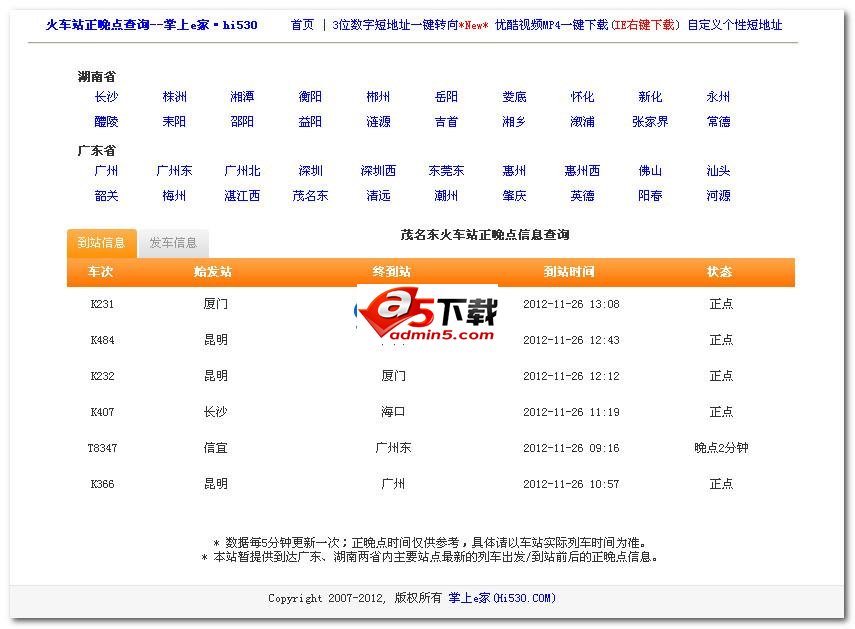The image size is (855, 629).
Task: Select 东莞东 station link
Action: 446,171
